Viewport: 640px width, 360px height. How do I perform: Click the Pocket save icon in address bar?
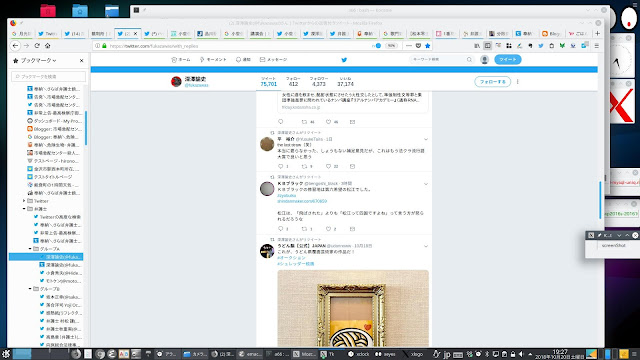click(418, 46)
